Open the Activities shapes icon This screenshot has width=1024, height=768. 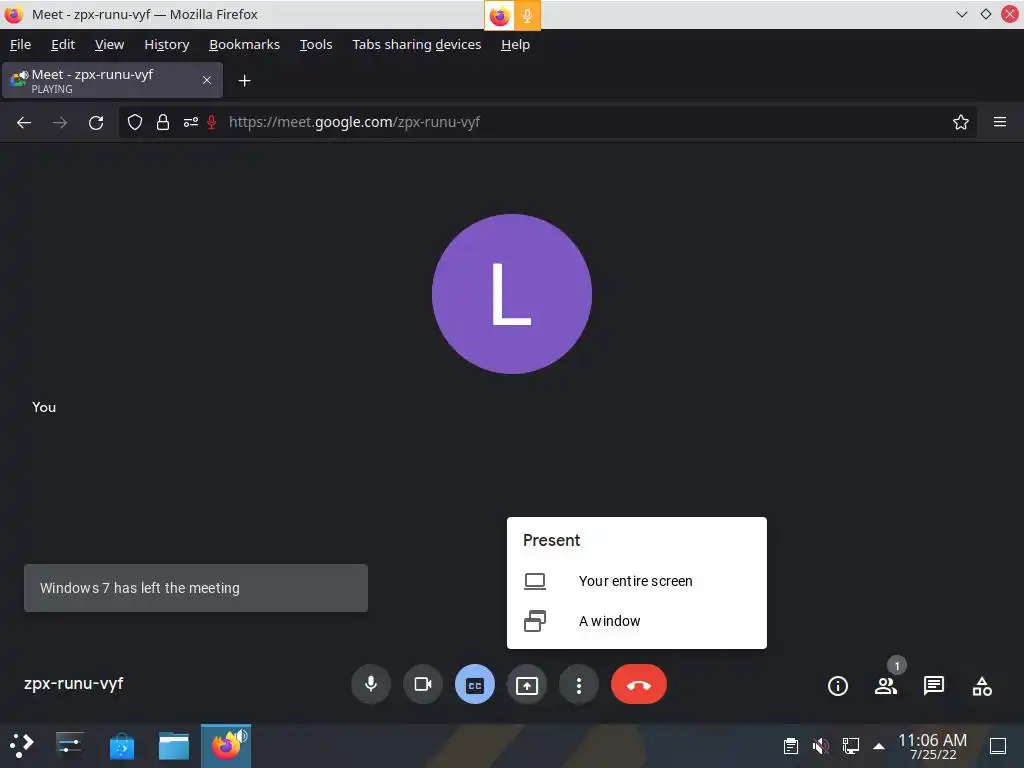pyautogui.click(x=982, y=686)
